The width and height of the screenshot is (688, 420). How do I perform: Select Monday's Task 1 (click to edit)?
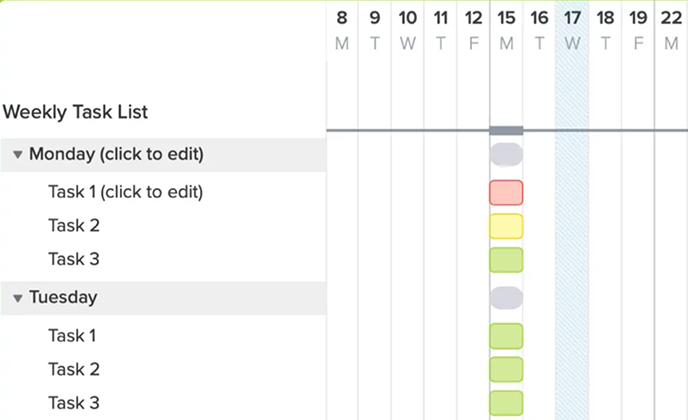click(x=125, y=192)
